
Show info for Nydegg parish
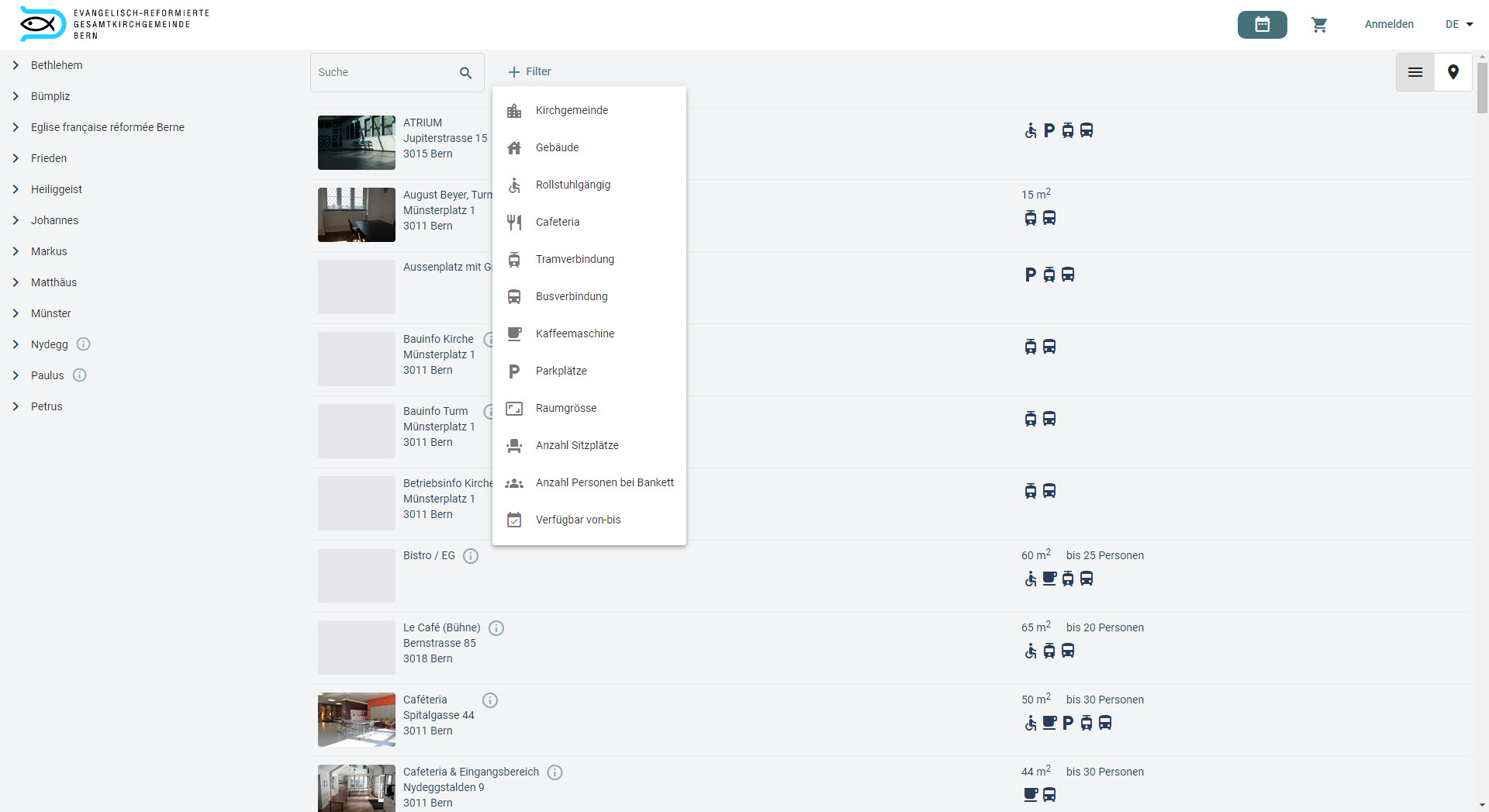click(x=84, y=344)
